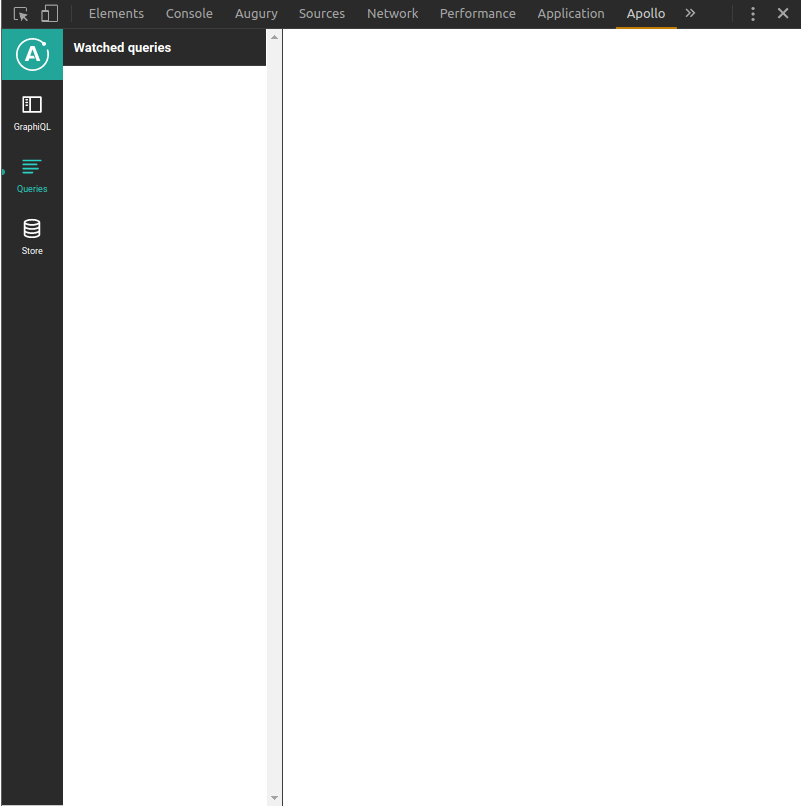Select the Augury tab
This screenshot has height=806, width=801.
point(256,13)
